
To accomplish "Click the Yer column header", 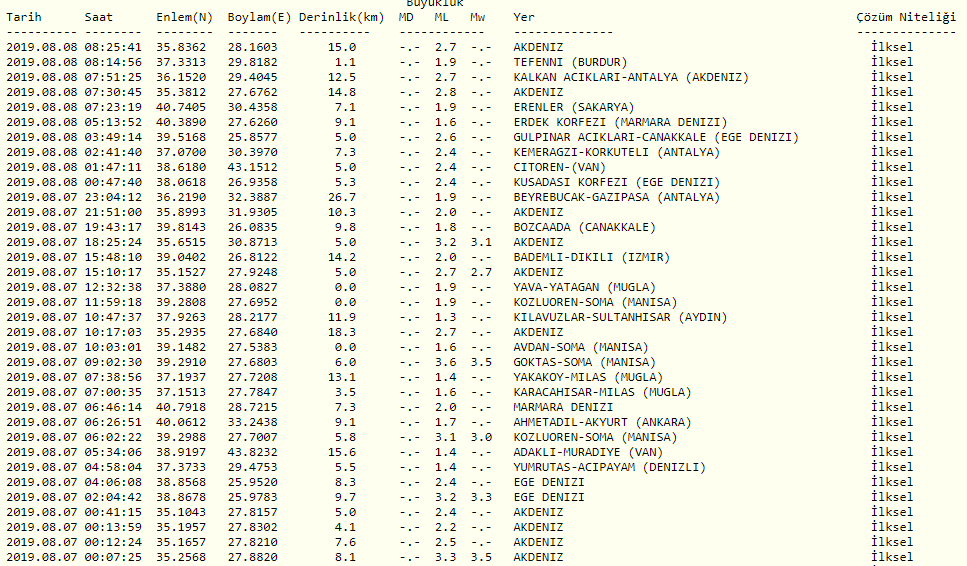I will 524,18.
